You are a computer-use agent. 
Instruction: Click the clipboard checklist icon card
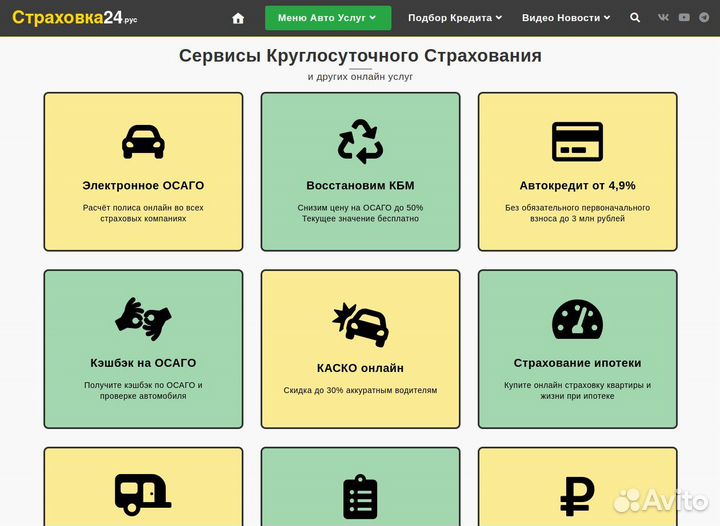pyautogui.click(x=360, y=497)
